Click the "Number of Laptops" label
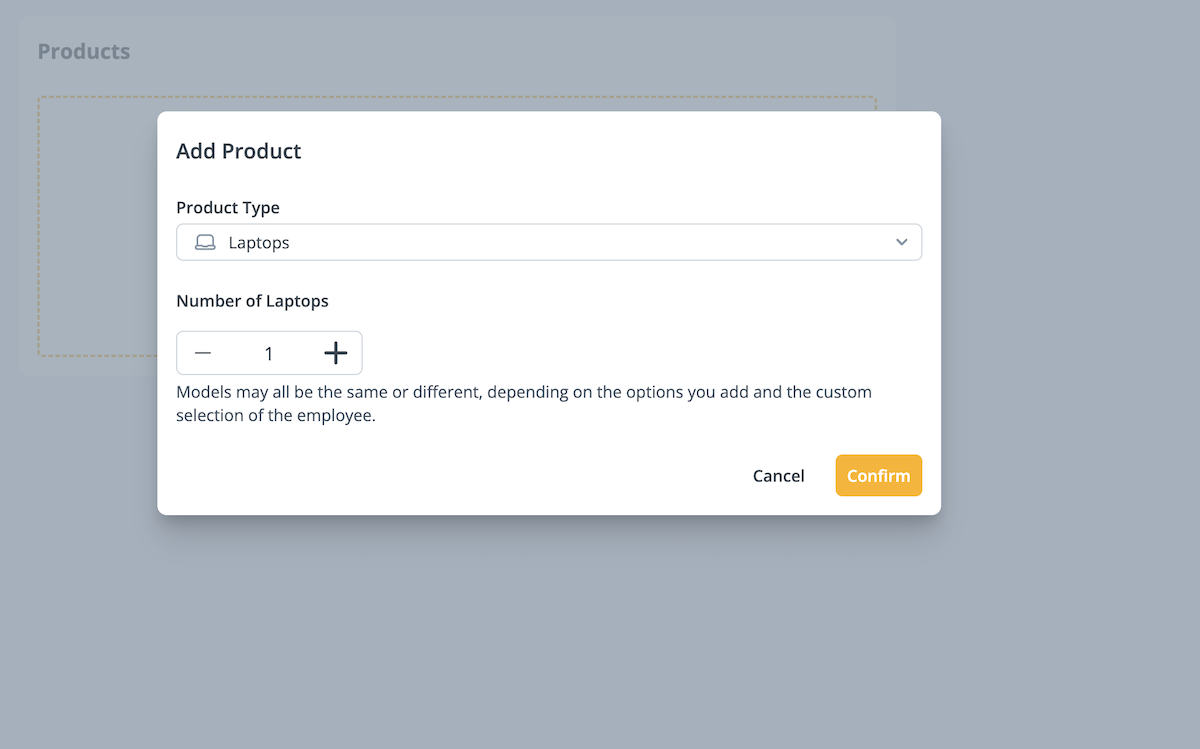 252,300
